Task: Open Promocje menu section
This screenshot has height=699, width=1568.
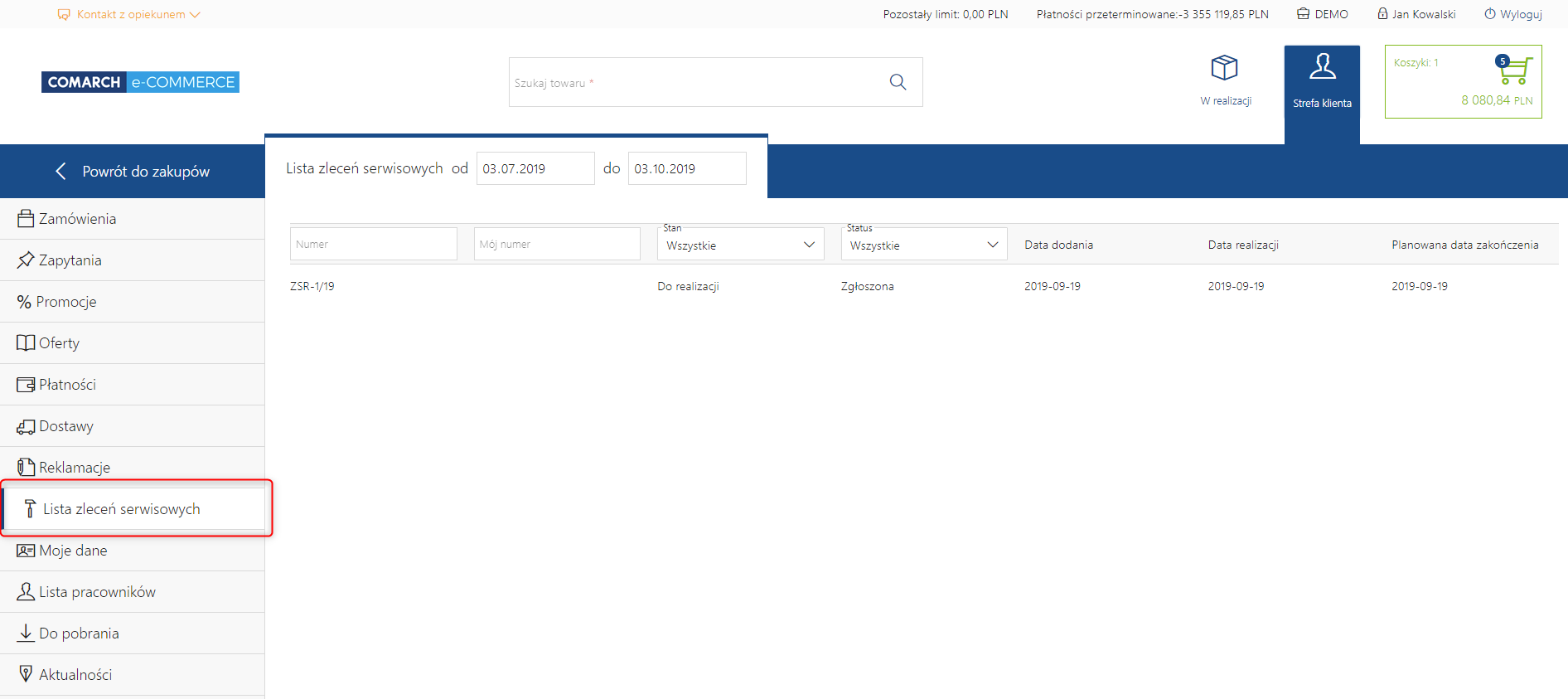Action: click(x=133, y=302)
